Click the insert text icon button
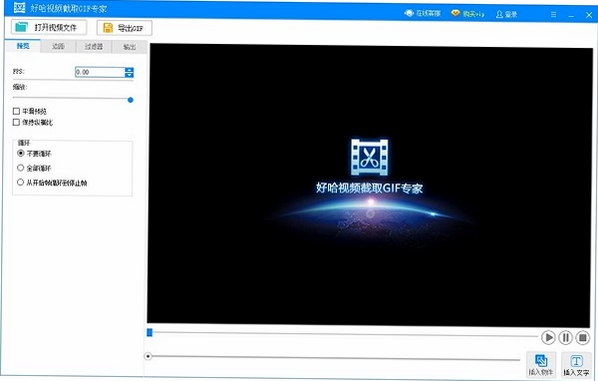Viewport: 598px width, 381px height. 576,365
